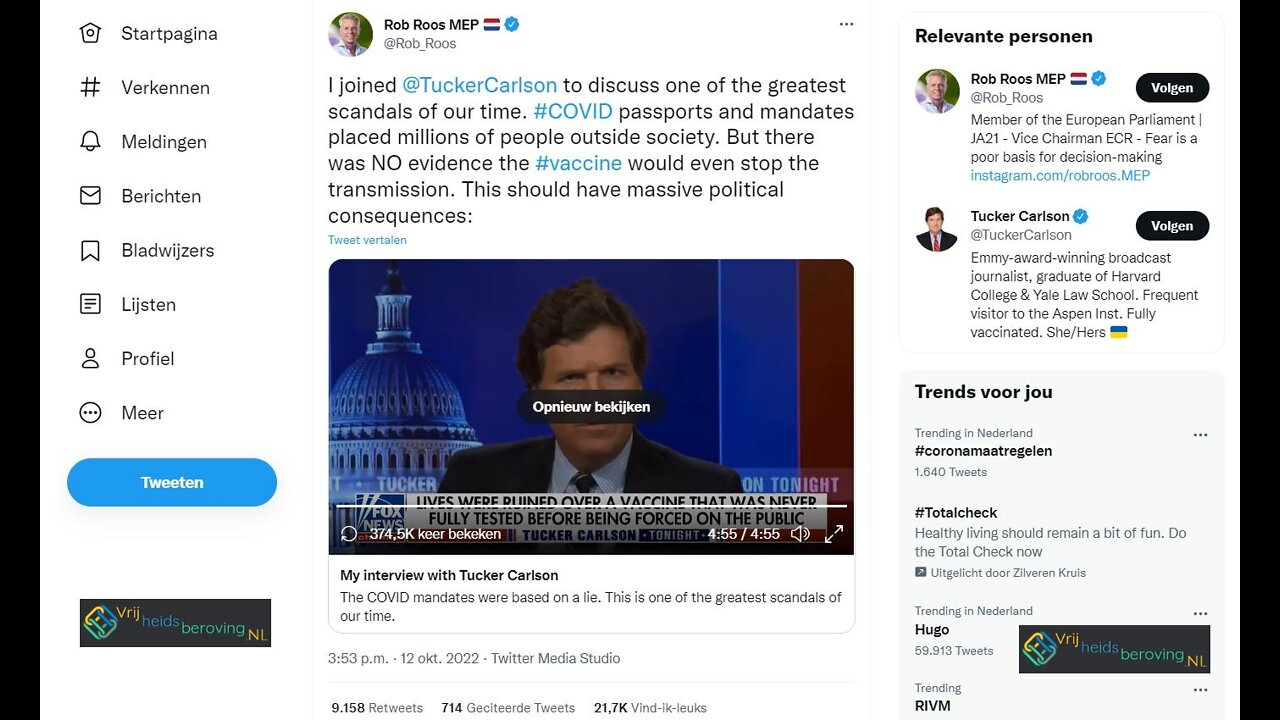This screenshot has width=1280, height=720.
Task: Click the blue Tweeten button
Action: click(172, 482)
